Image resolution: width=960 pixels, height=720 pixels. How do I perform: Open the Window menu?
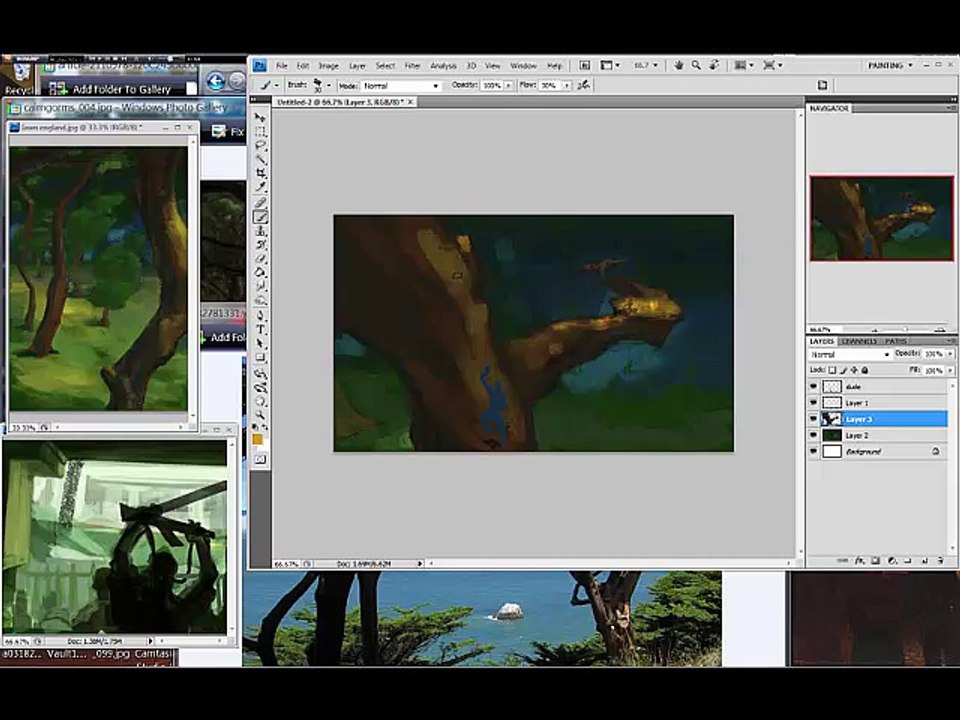(523, 66)
